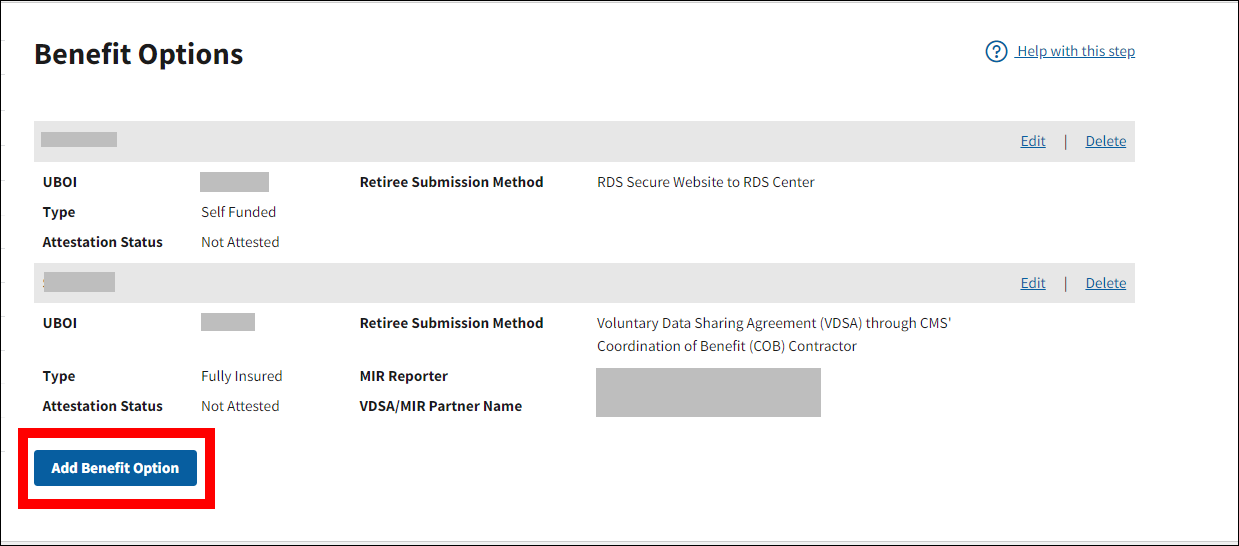This screenshot has width=1239, height=546.
Task: Click the MIR Reporter label
Action: 403,376
